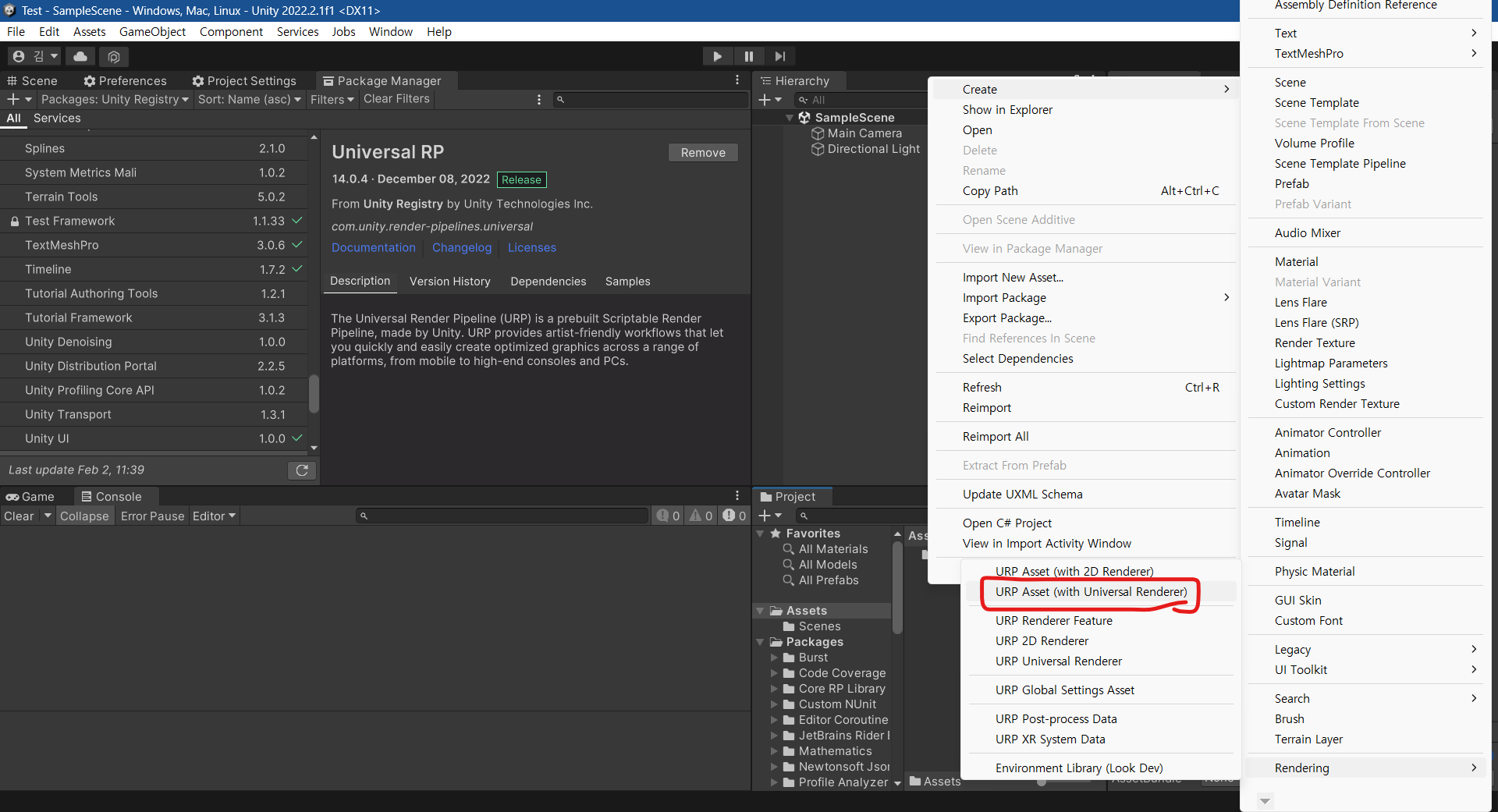Open Console panel more options menu

pyautogui.click(x=737, y=496)
